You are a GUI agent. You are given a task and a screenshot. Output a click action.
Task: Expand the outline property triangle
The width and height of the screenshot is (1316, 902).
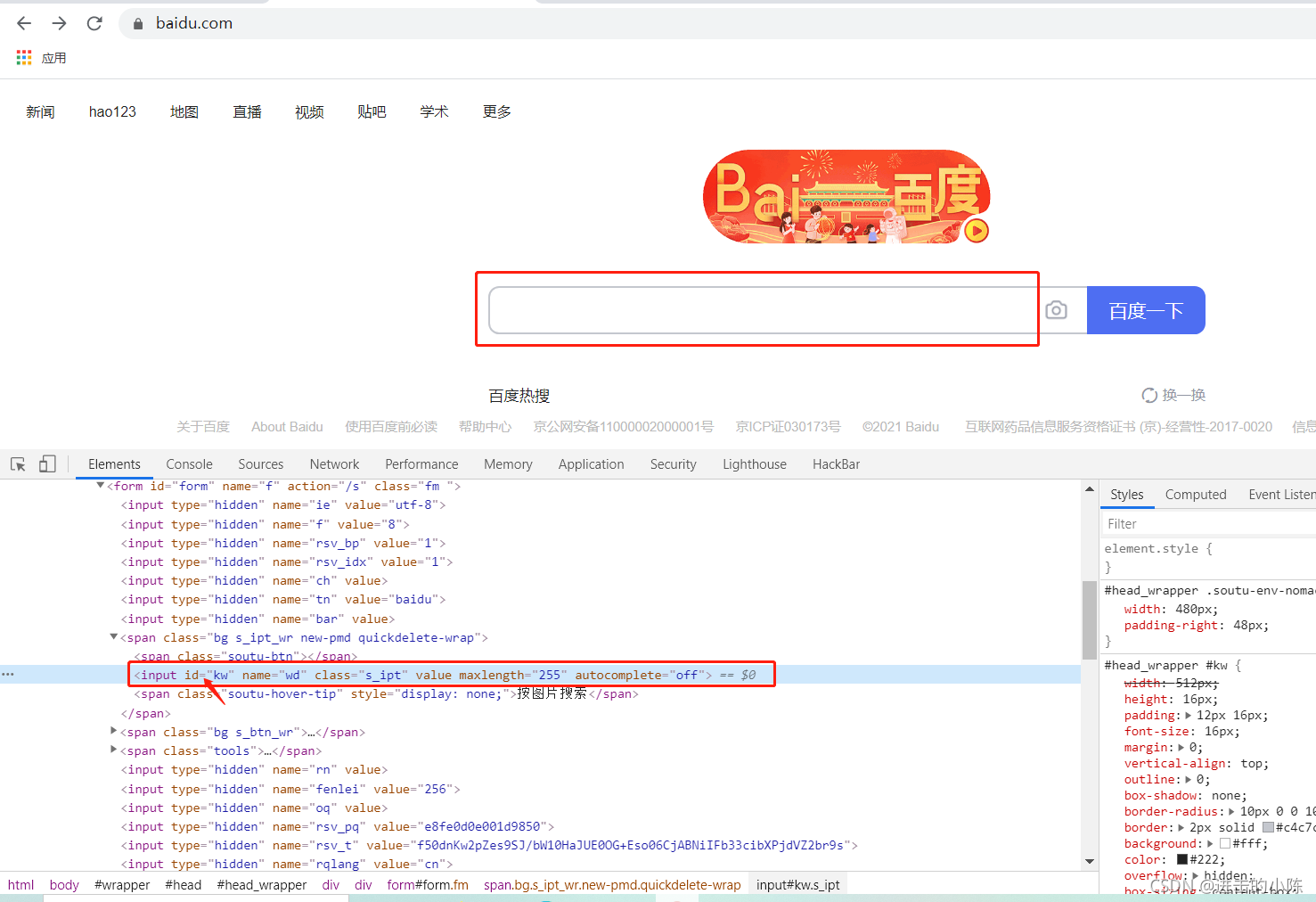coord(1188,780)
